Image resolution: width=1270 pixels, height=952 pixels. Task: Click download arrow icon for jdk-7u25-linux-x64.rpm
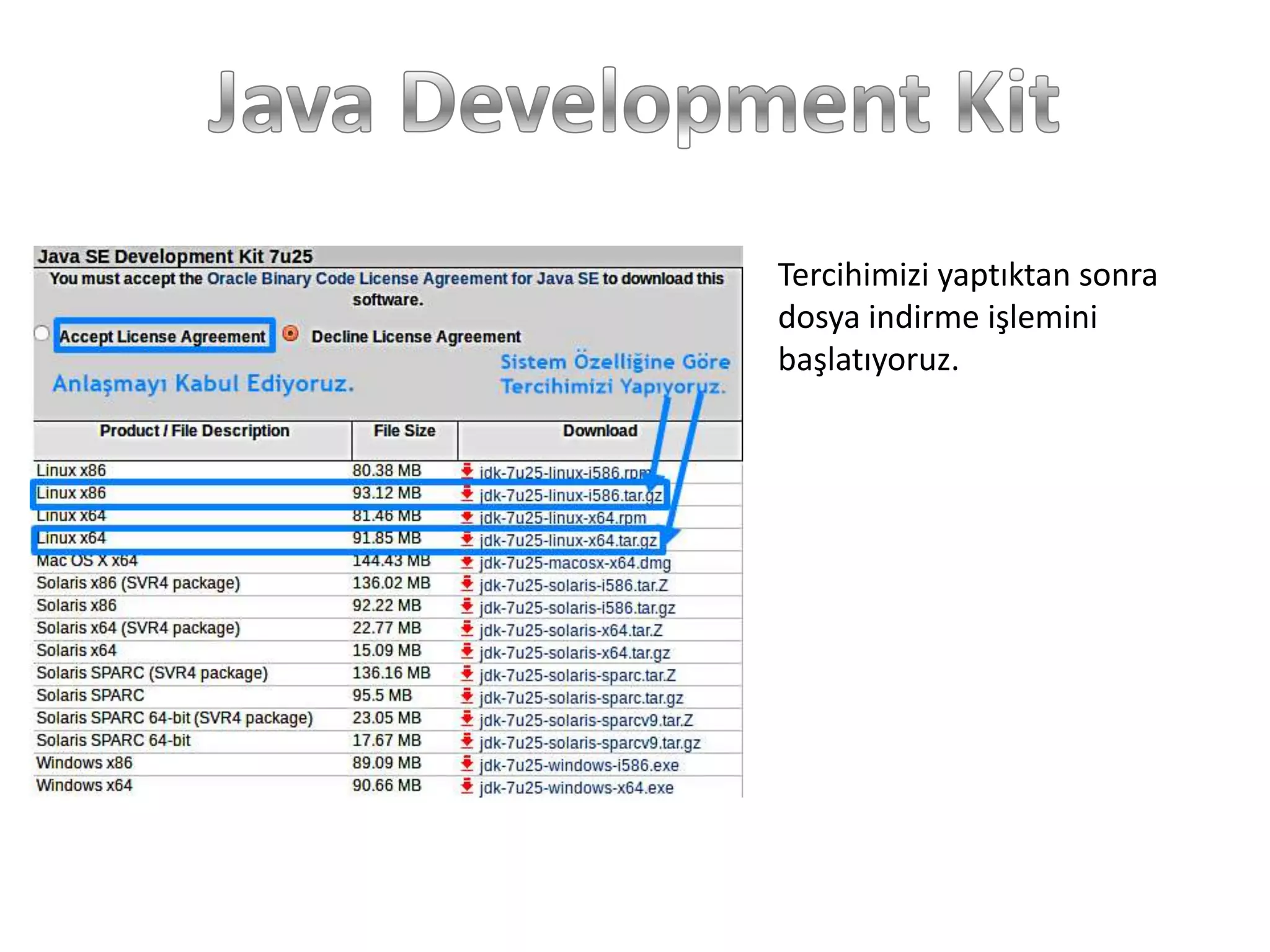tap(468, 517)
